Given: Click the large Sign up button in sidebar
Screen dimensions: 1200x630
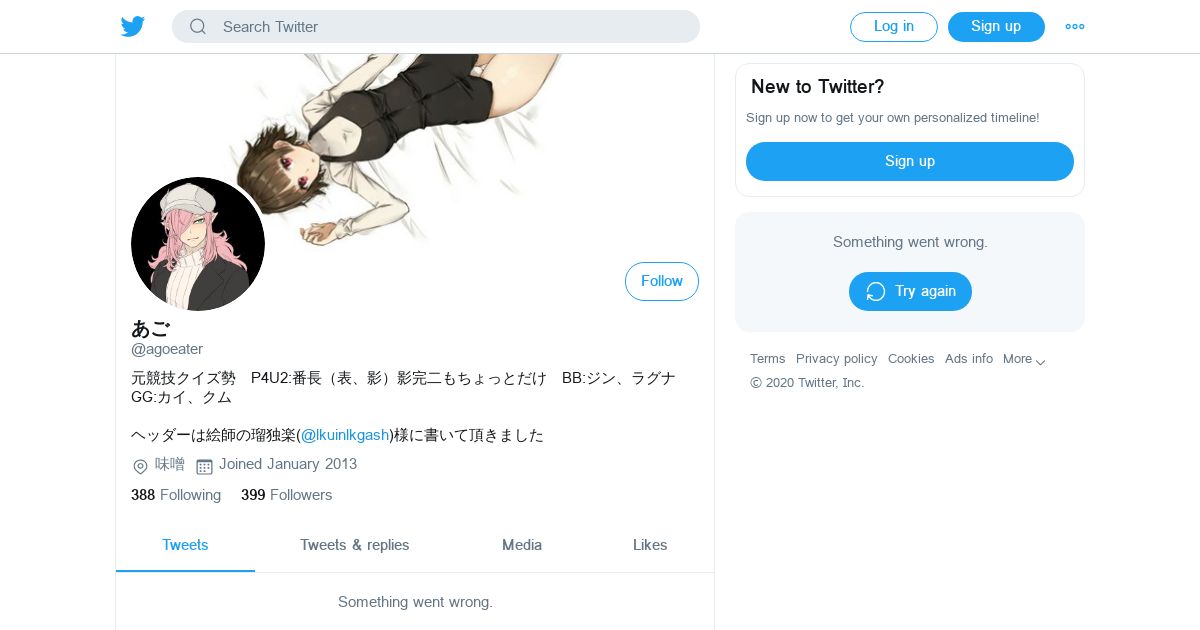Looking at the screenshot, I should click(910, 161).
